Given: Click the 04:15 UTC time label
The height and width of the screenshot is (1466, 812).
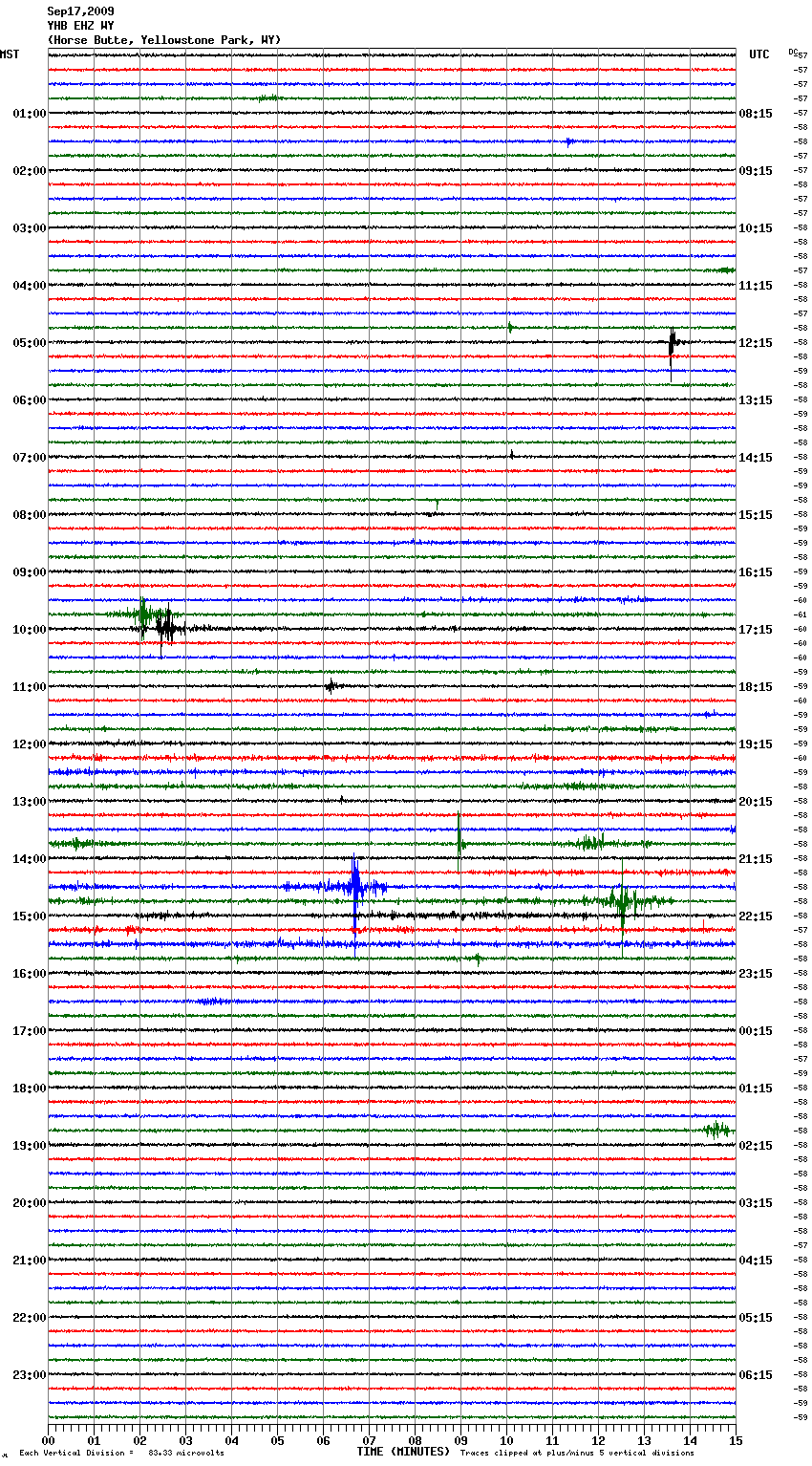Looking at the screenshot, I should [x=756, y=1261].
